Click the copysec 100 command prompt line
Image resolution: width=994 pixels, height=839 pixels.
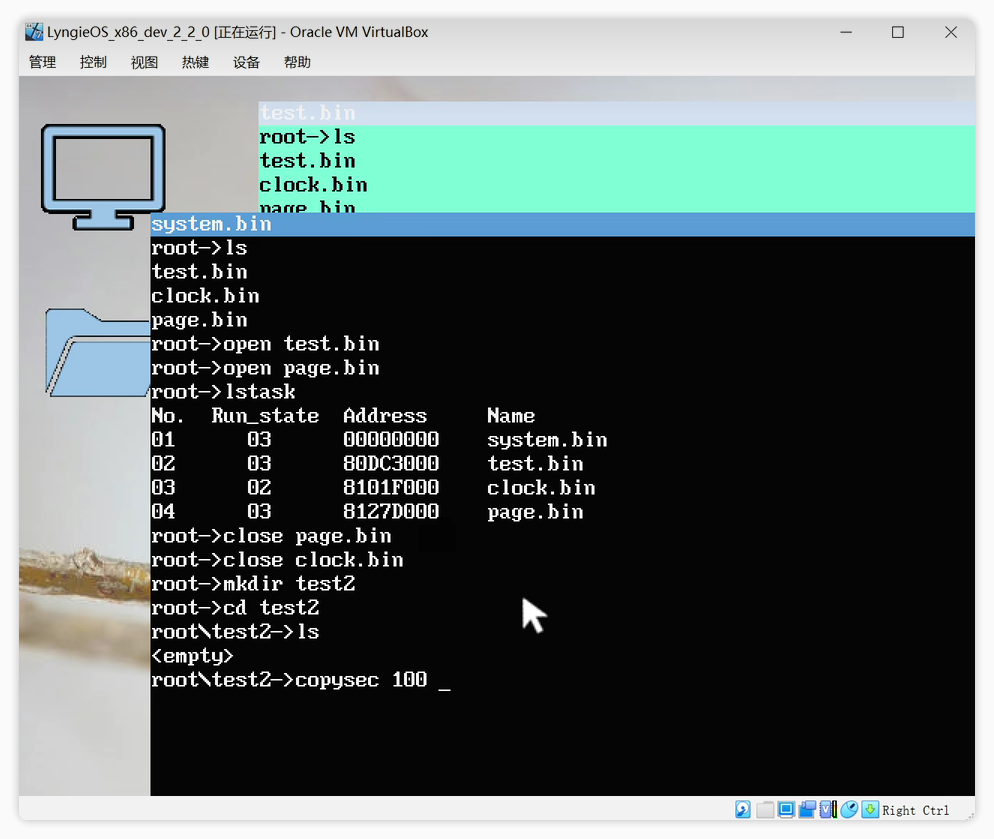[x=300, y=680]
